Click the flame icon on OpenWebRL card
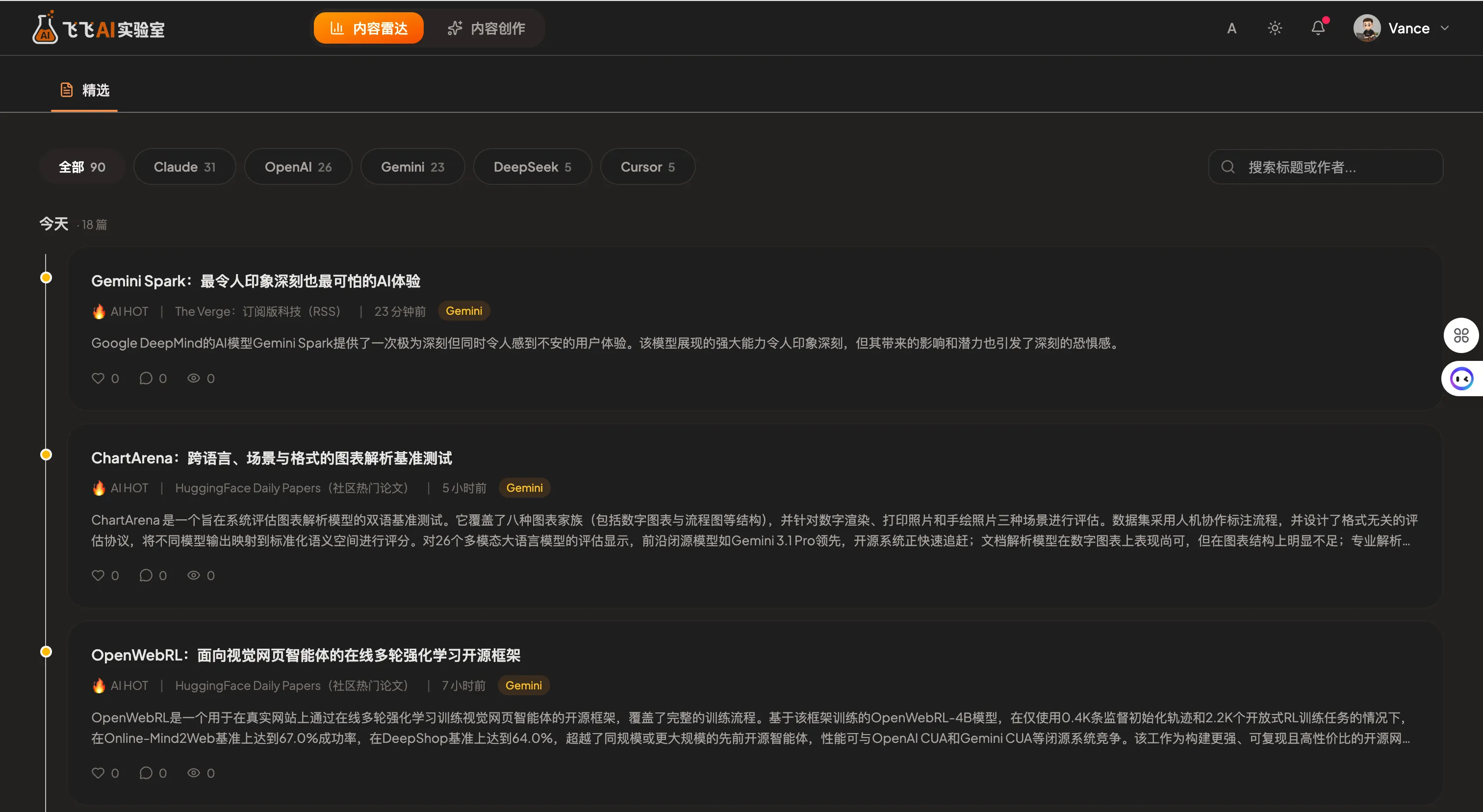The width and height of the screenshot is (1483, 812). 99,685
